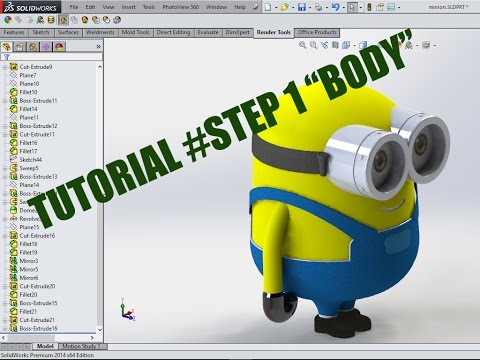
Task: Click the Save floppy disk icon
Action: 302,7
